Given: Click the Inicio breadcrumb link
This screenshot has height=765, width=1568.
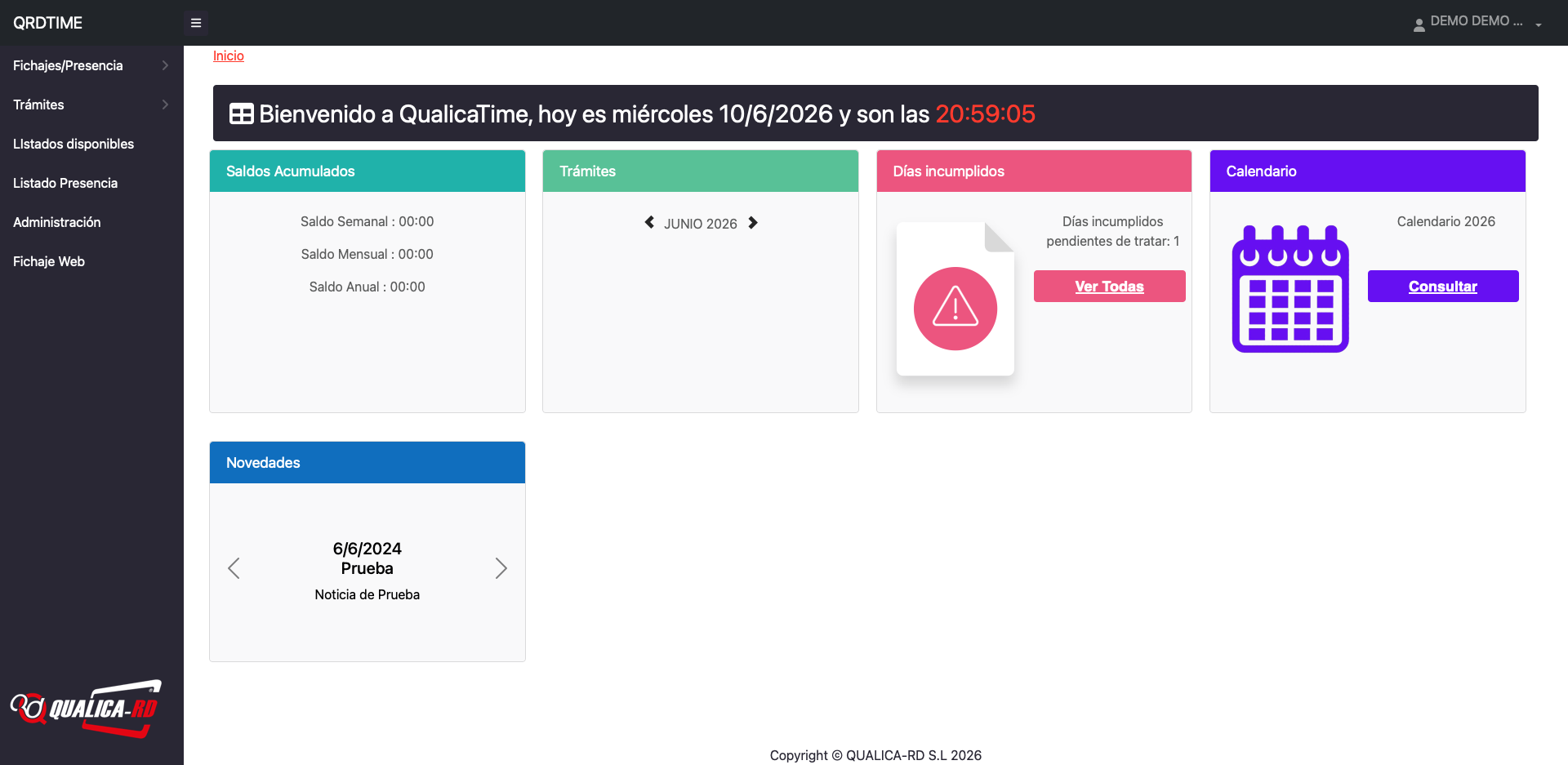Looking at the screenshot, I should (229, 56).
